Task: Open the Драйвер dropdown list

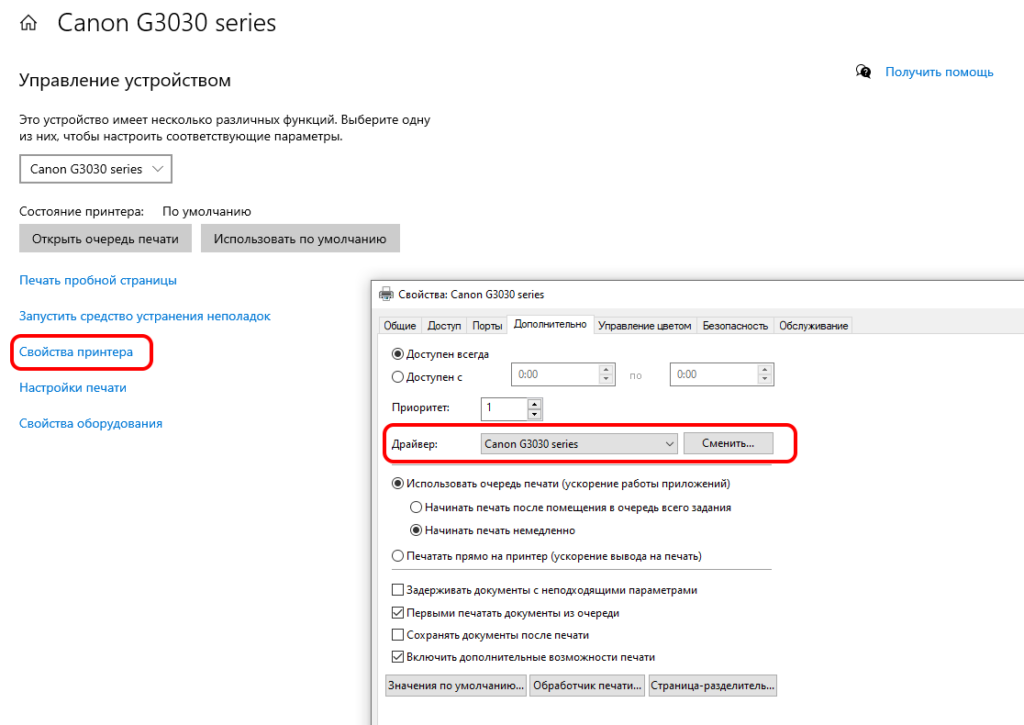Action: 579,444
